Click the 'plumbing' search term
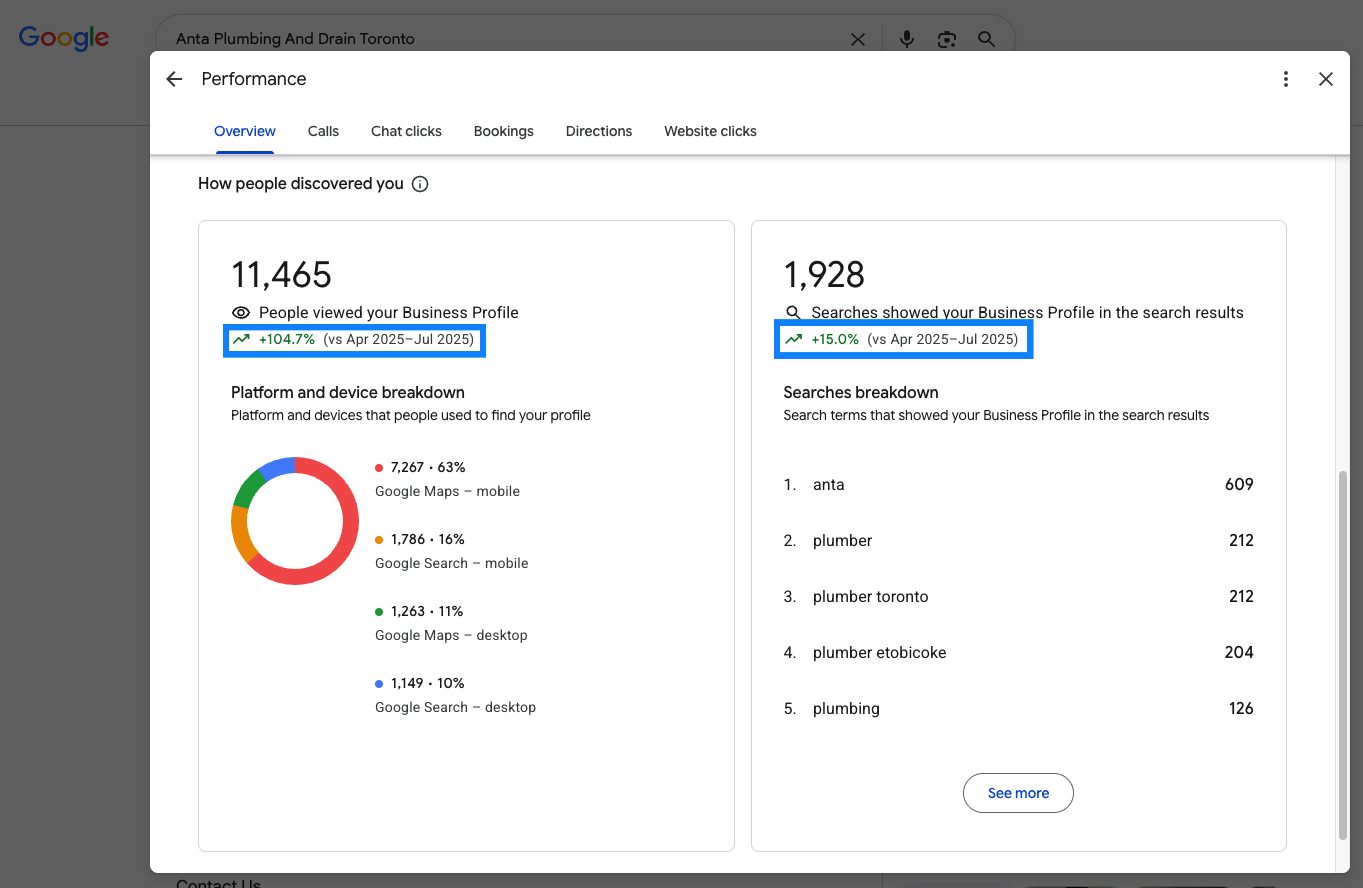 tap(846, 708)
